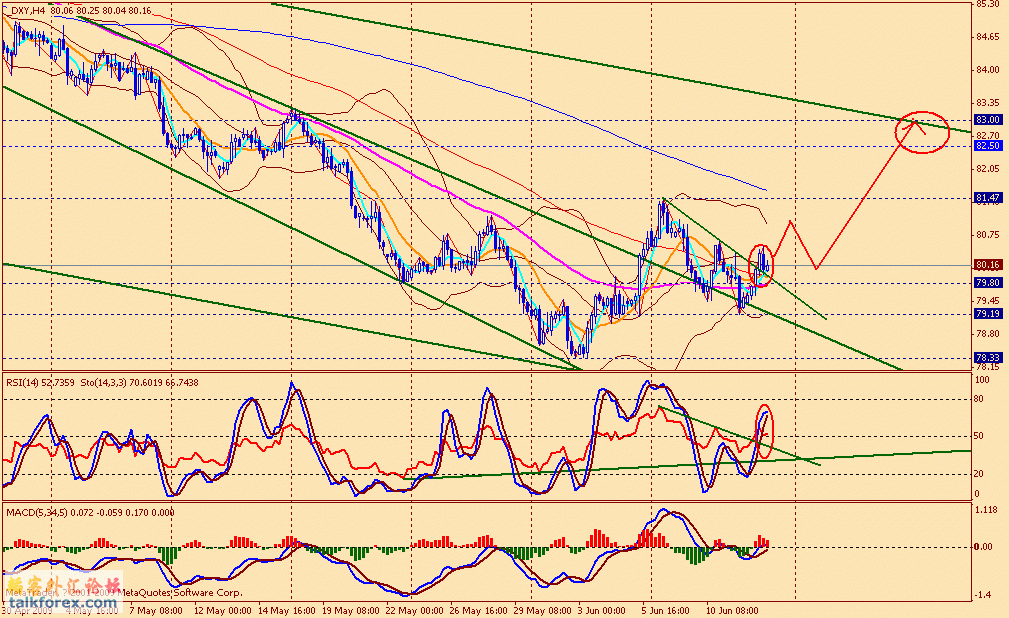Select the current price tag 80.16
The image size is (1009, 618).
point(988,265)
